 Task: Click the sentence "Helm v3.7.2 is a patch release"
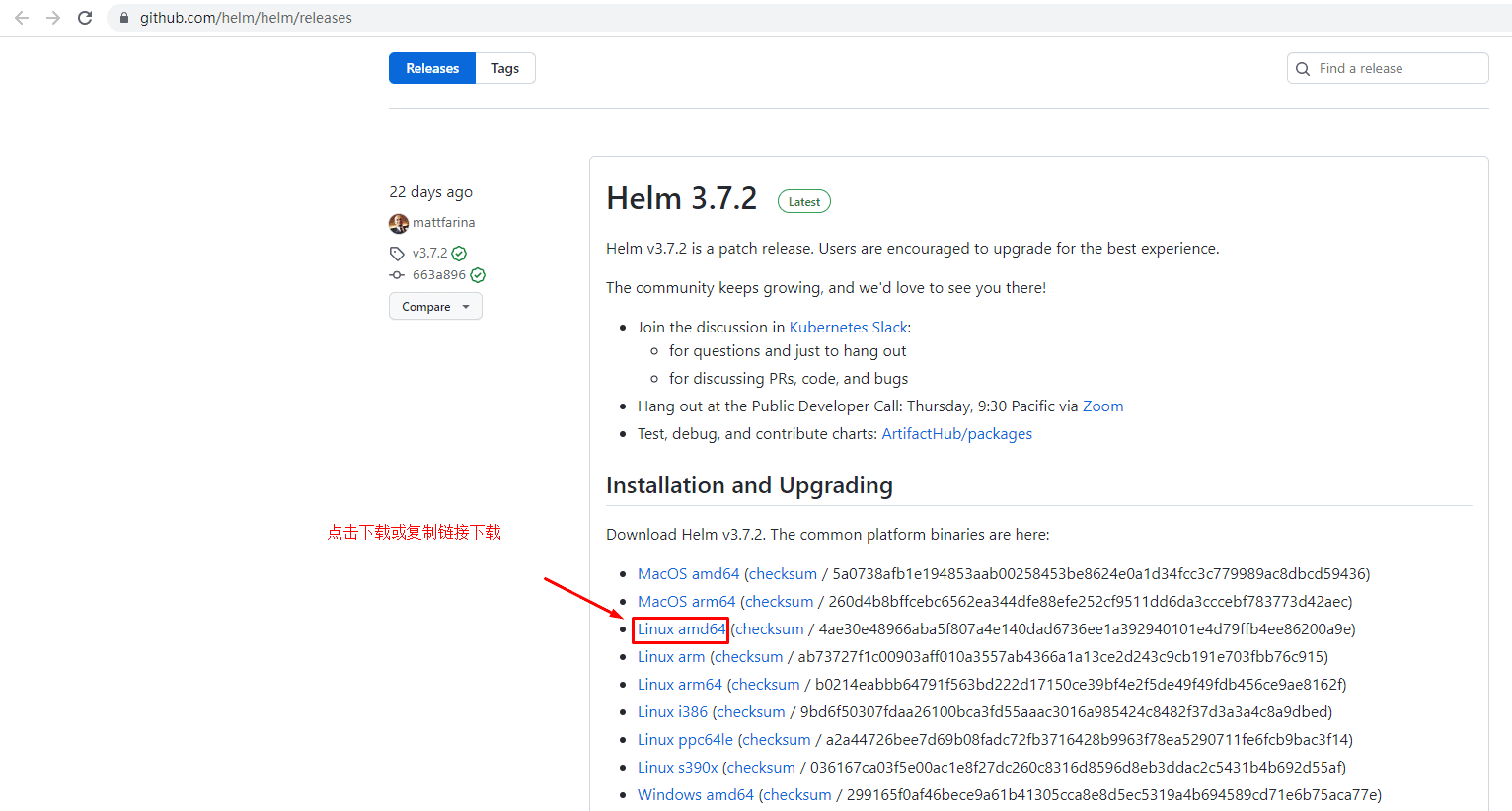pyautogui.click(x=710, y=249)
